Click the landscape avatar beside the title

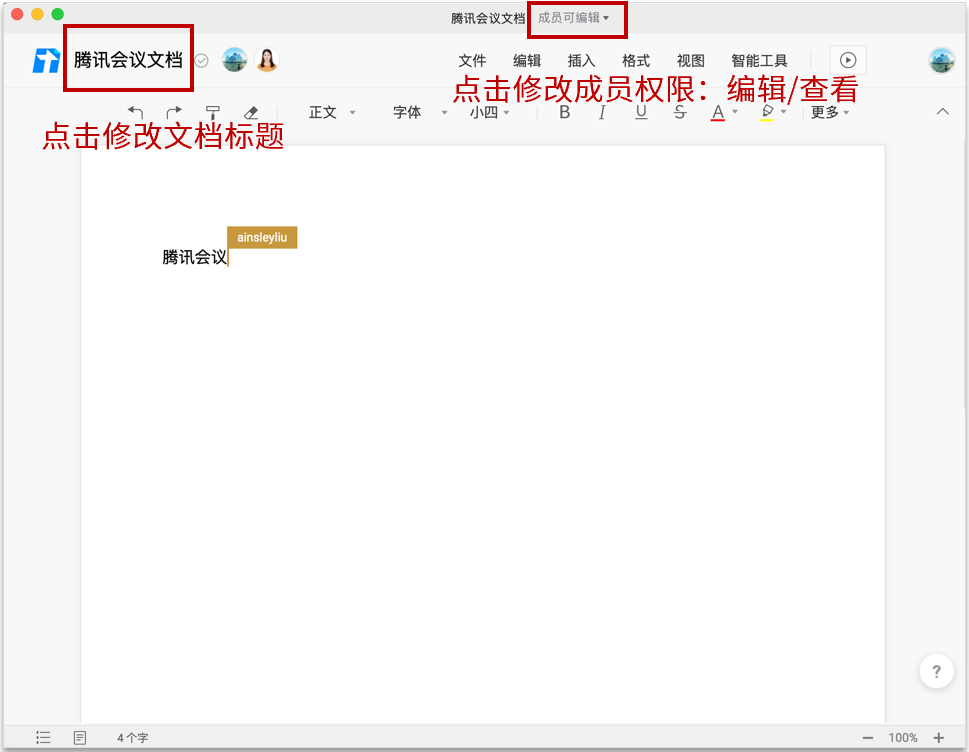tap(235, 60)
